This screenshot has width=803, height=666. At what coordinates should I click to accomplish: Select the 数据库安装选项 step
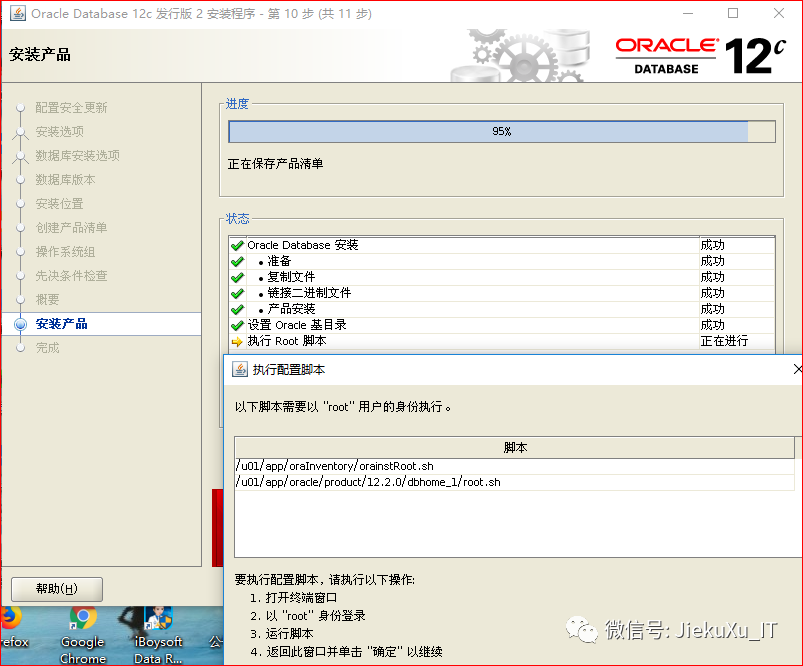(x=77, y=155)
